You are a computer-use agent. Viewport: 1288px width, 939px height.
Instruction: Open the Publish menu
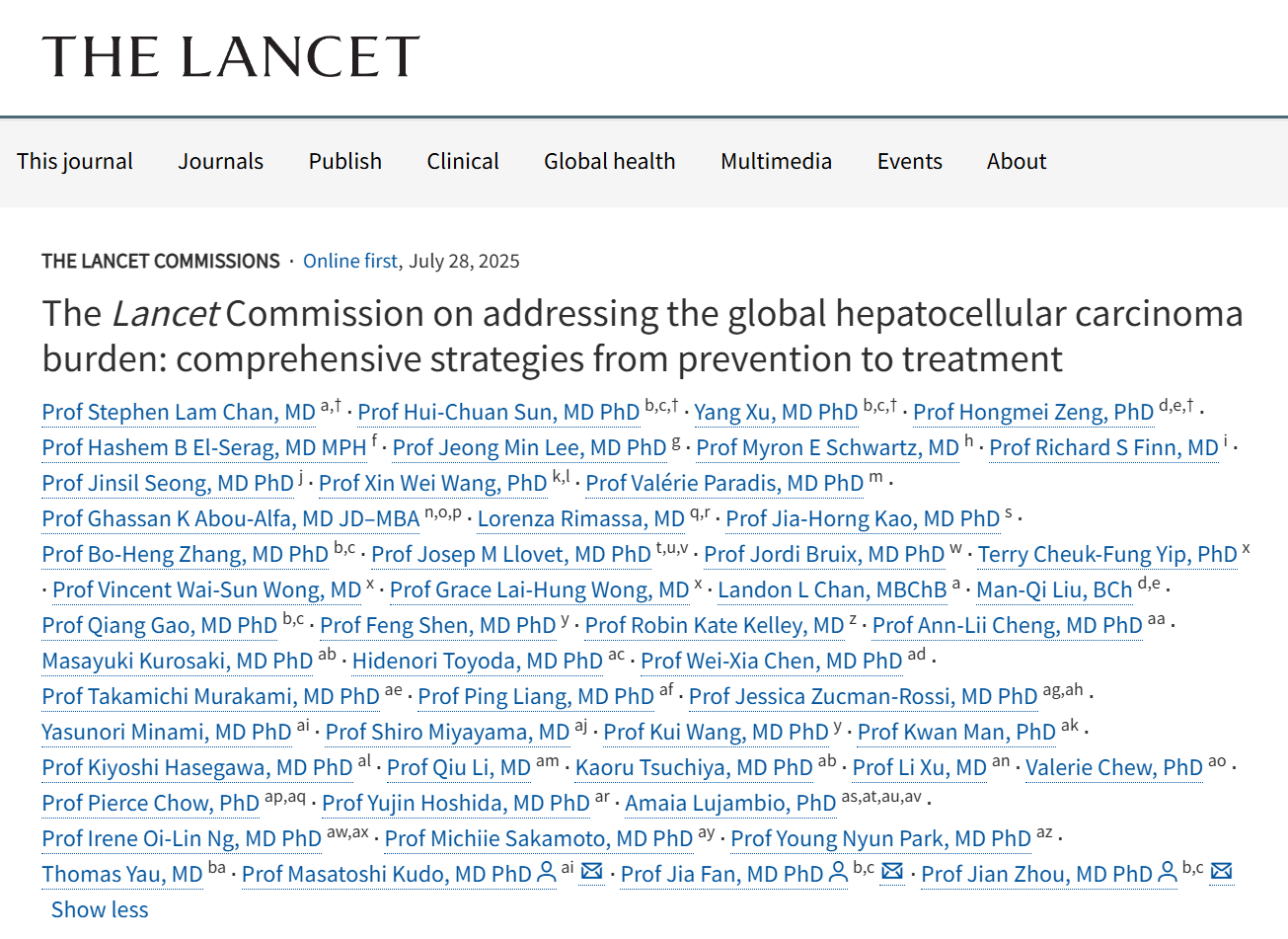point(344,161)
